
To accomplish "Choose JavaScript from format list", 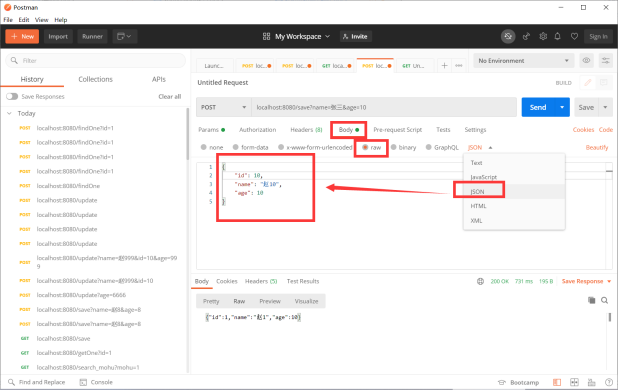I will click(x=514, y=177).
